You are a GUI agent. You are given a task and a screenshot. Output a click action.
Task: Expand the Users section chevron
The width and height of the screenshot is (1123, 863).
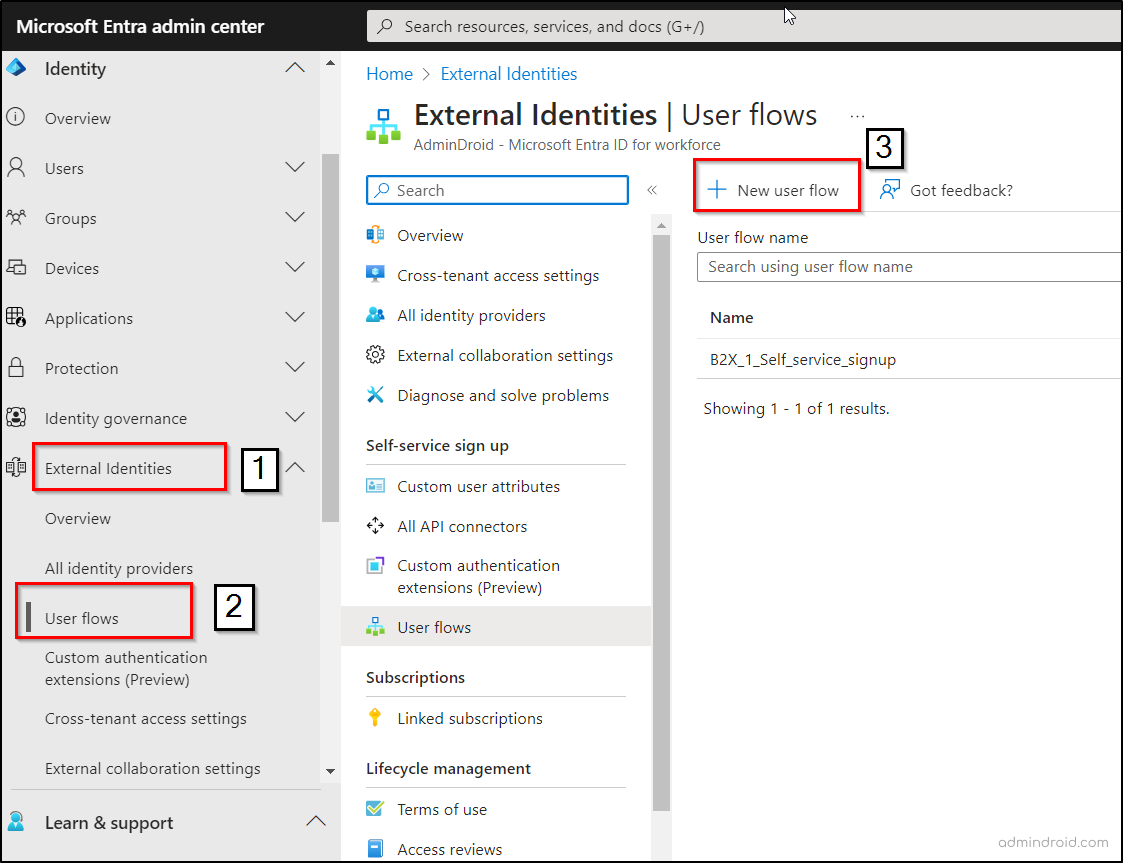click(295, 168)
